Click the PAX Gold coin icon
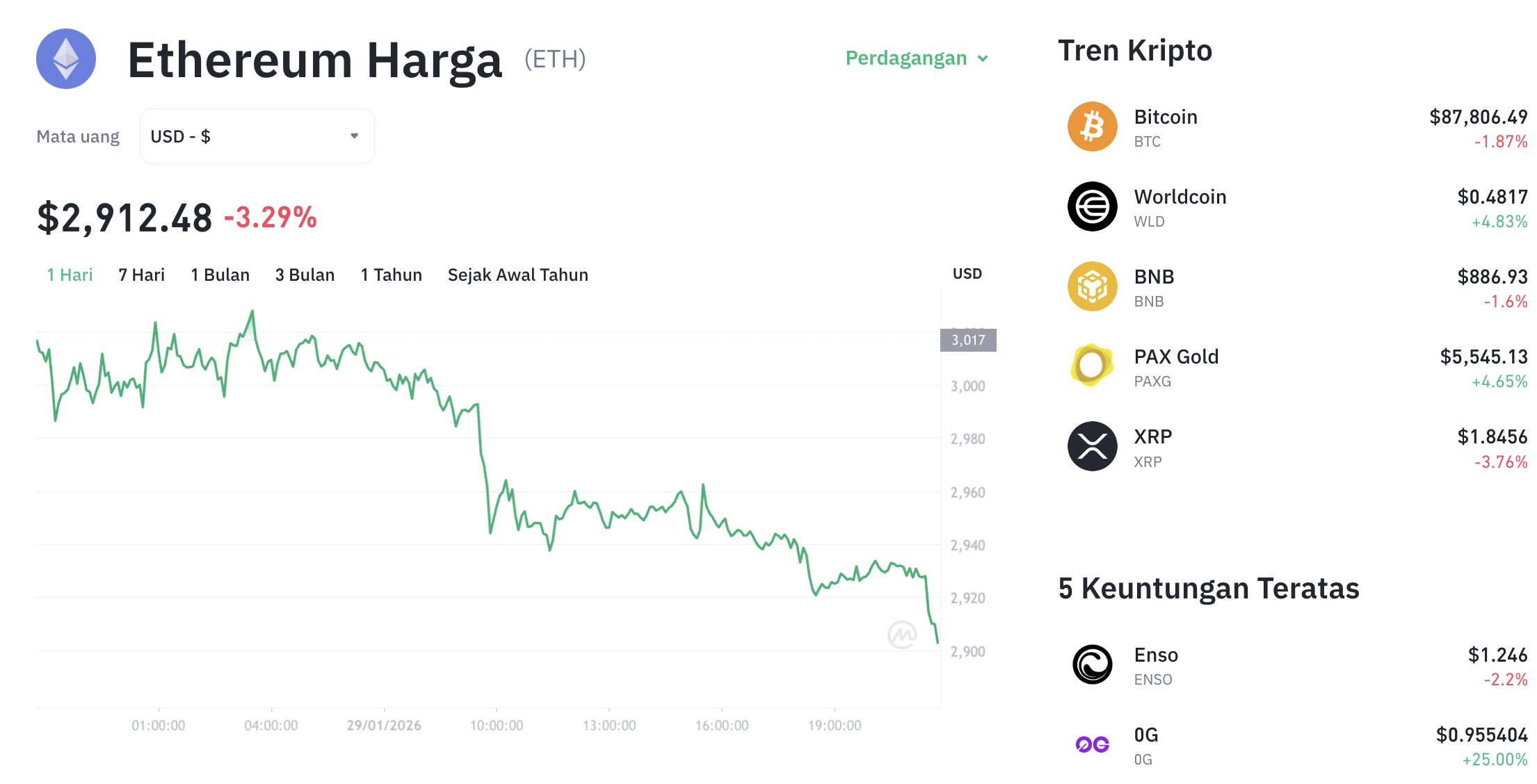1537x784 pixels. pyautogui.click(x=1091, y=366)
